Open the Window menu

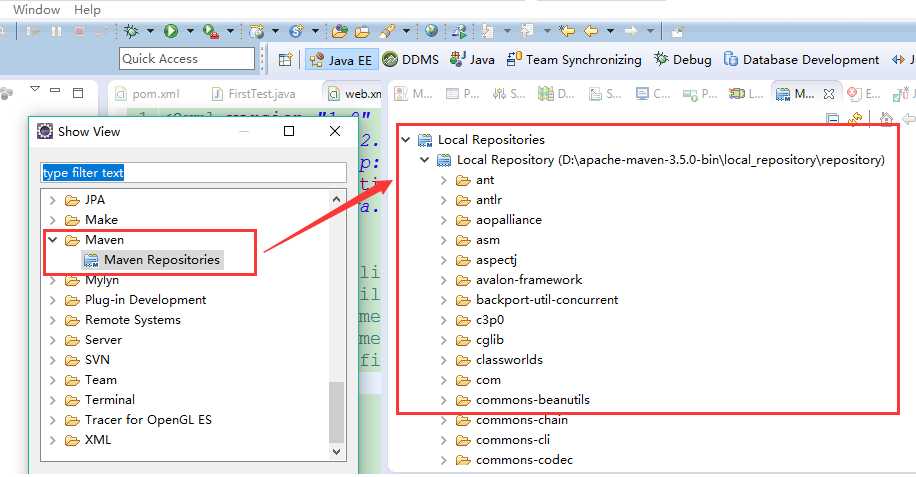tap(36, 9)
